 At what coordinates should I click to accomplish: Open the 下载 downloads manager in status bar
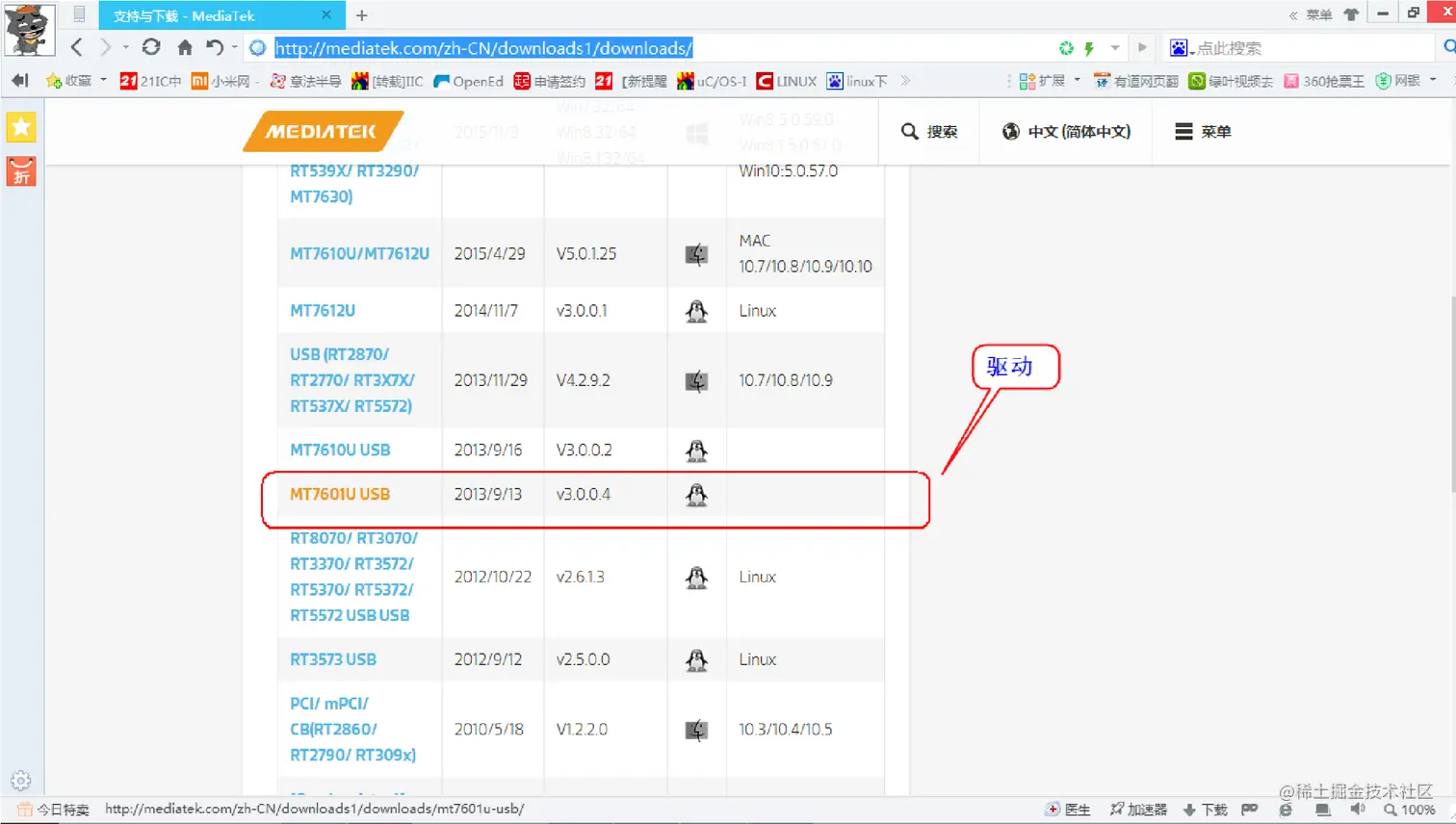(x=1205, y=810)
